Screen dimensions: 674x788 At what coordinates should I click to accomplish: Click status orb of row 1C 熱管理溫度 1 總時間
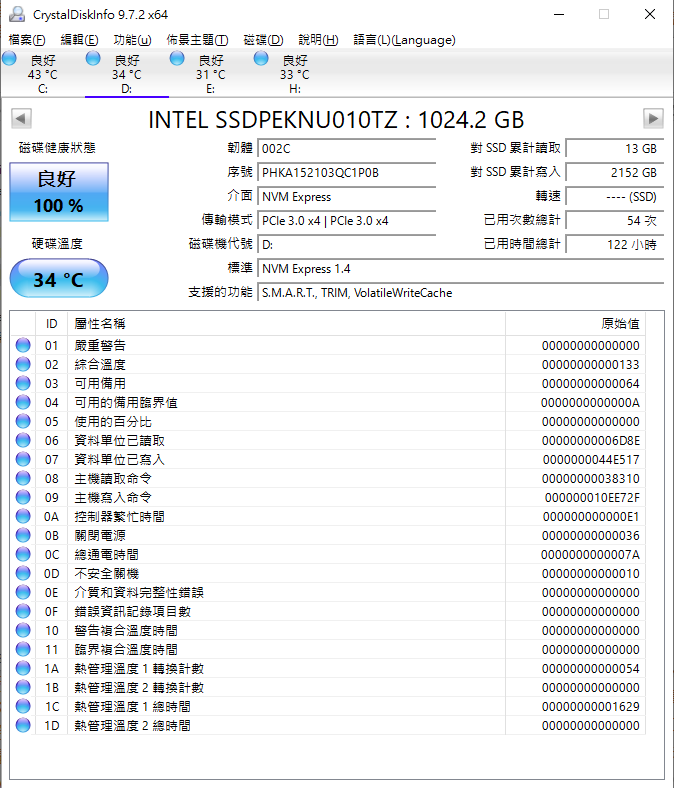click(23, 706)
